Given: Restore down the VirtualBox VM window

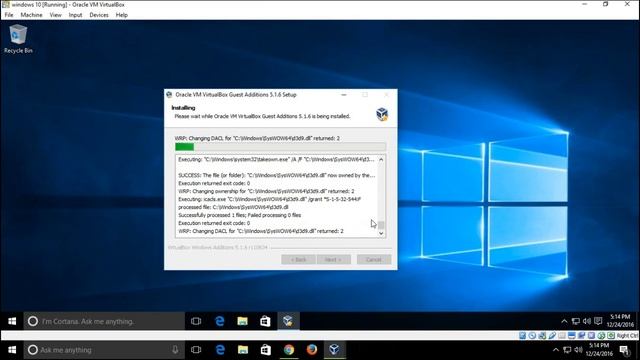Looking at the screenshot, I should (606, 4).
